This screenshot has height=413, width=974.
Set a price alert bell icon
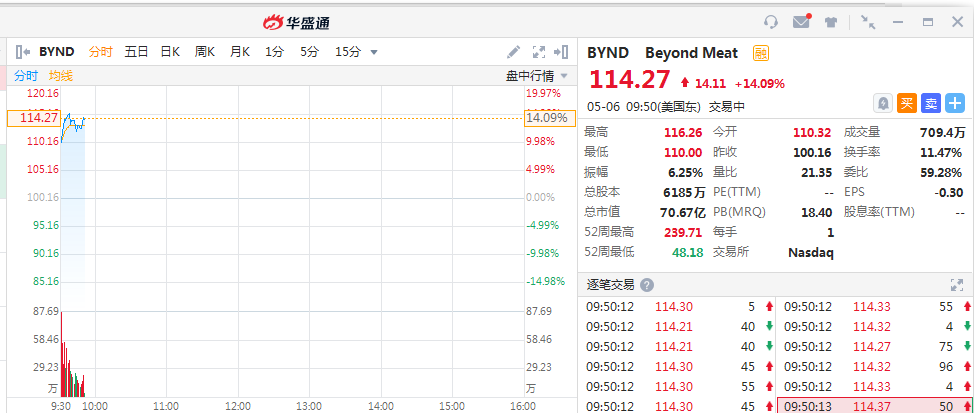pyautogui.click(x=883, y=103)
